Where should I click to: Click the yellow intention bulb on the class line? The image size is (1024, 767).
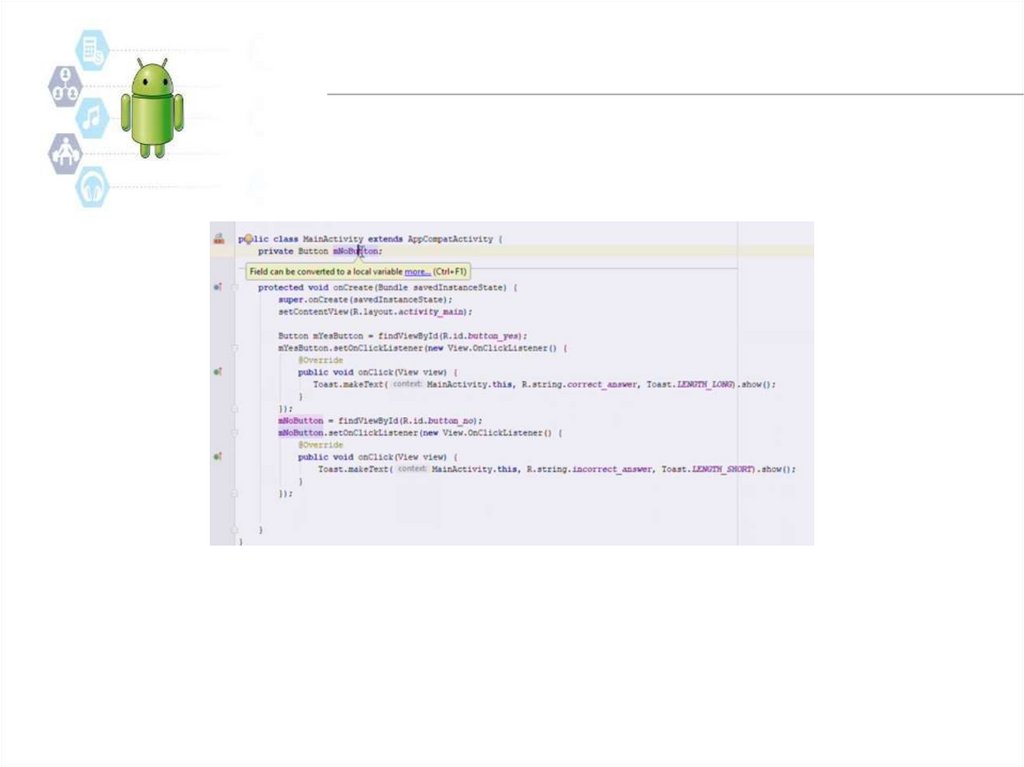click(248, 238)
